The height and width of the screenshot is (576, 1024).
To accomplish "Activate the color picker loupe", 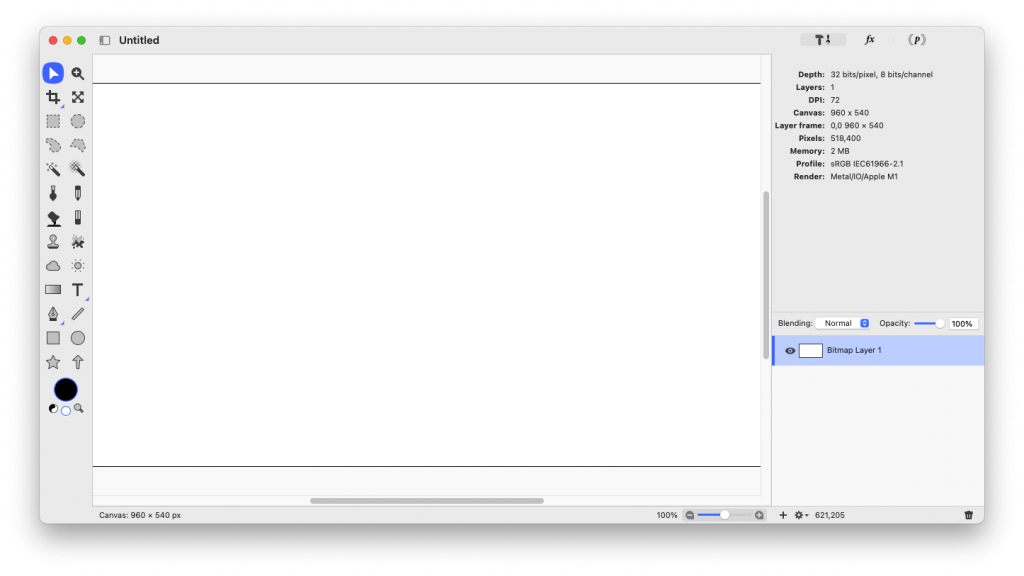I will click(x=78, y=408).
